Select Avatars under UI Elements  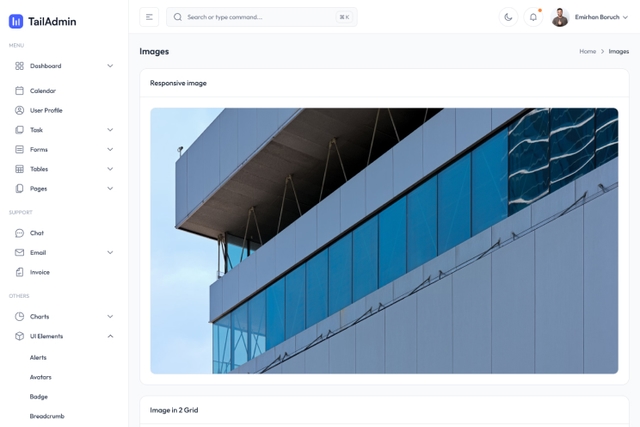click(40, 377)
